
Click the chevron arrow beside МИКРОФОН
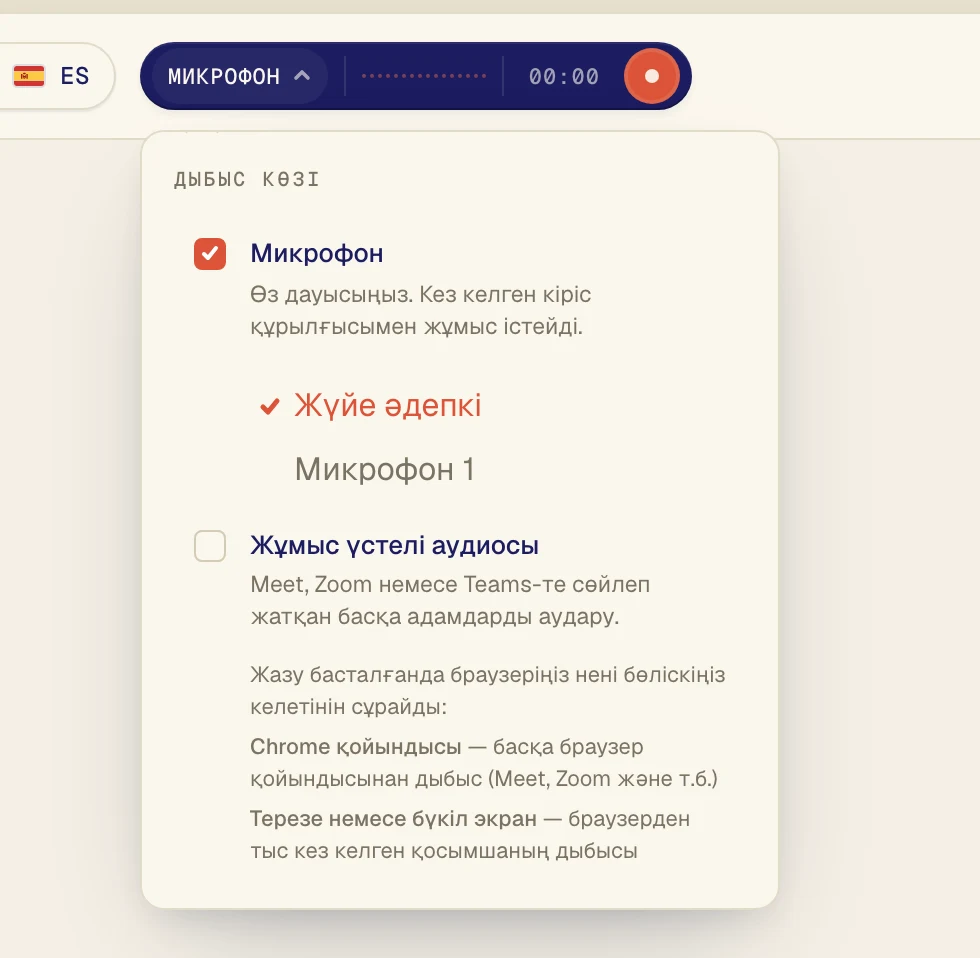[302, 76]
